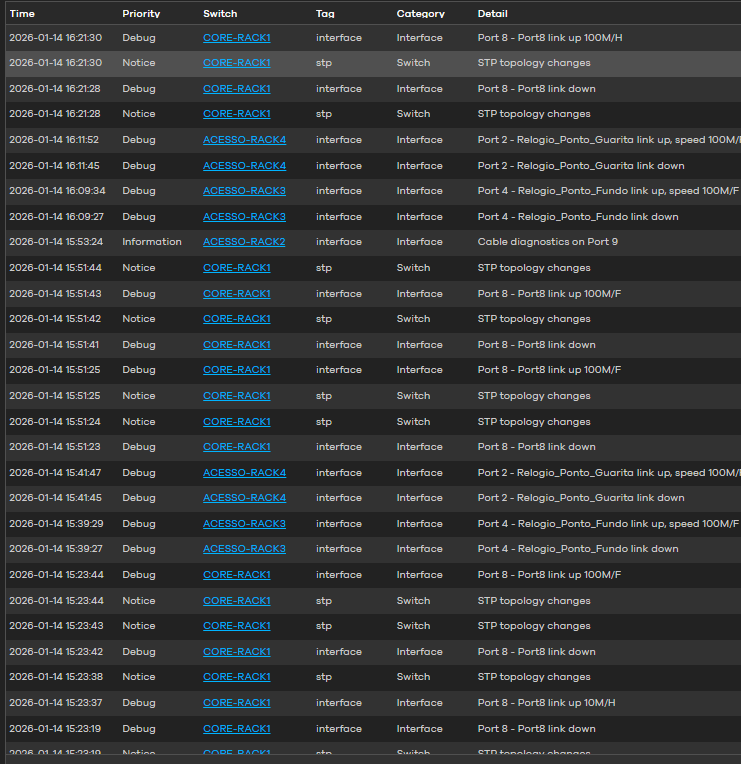Select timestamp 2026-01-14 16:09:34

(57, 191)
